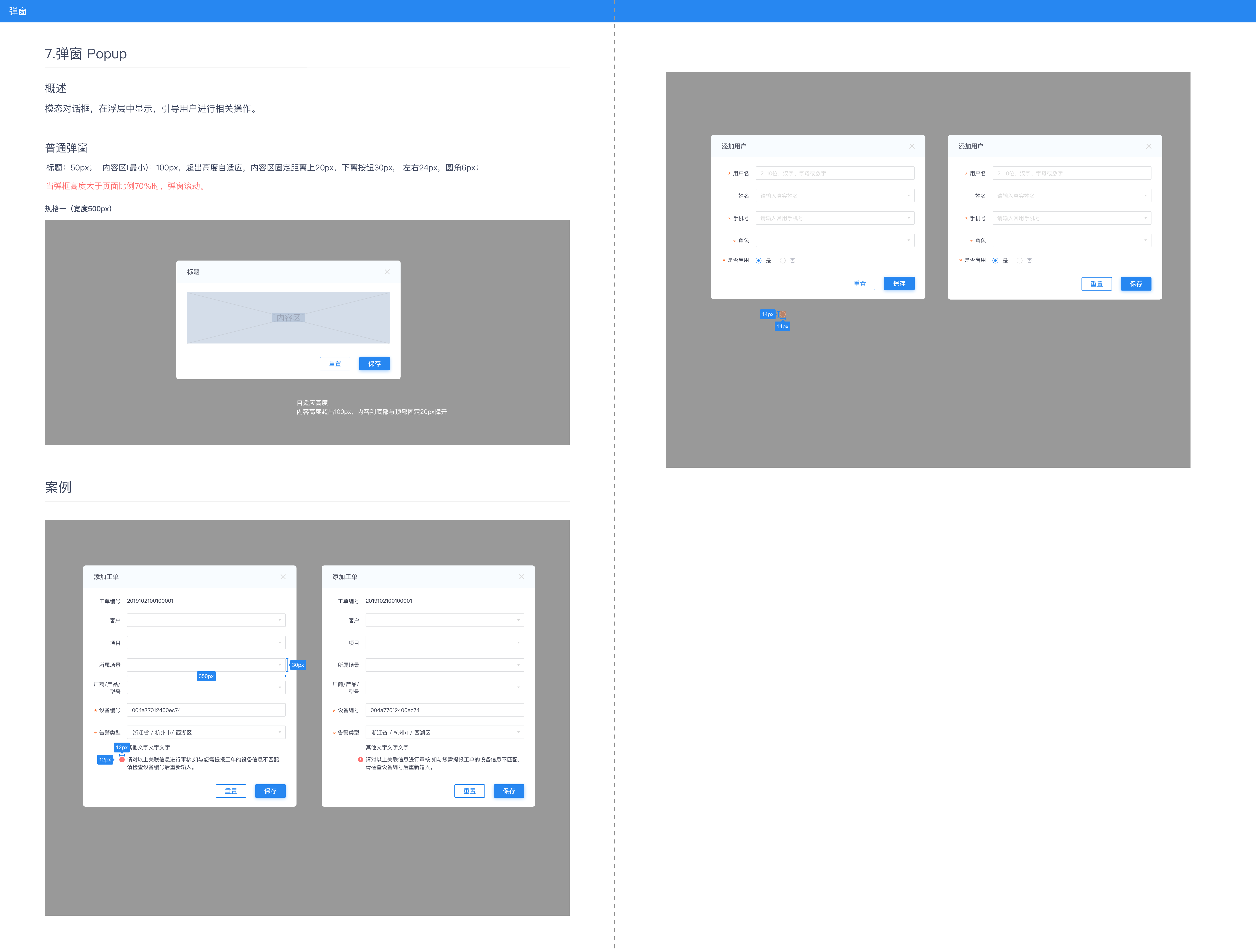Viewport: 1256px width, 952px height.
Task: Click the orange circle sample below 添加用户 dialog
Action: pos(783,315)
